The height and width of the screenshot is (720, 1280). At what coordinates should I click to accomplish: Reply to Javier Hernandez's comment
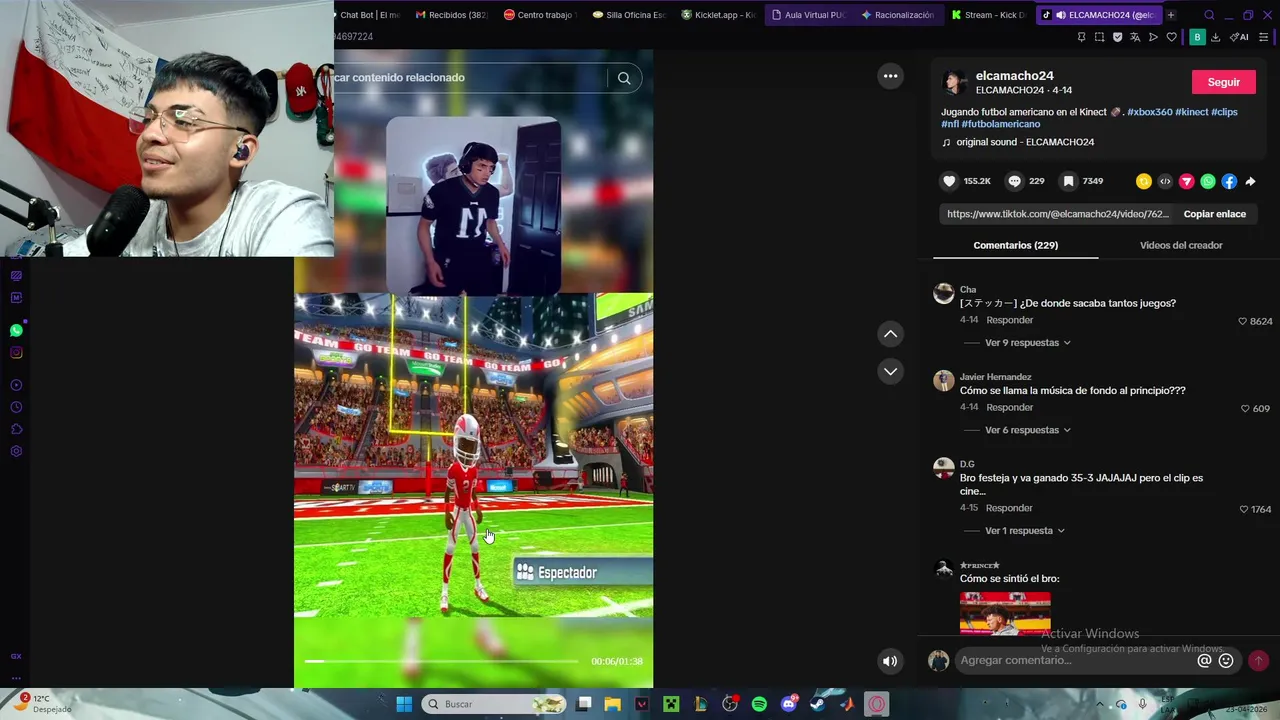pos(1010,407)
